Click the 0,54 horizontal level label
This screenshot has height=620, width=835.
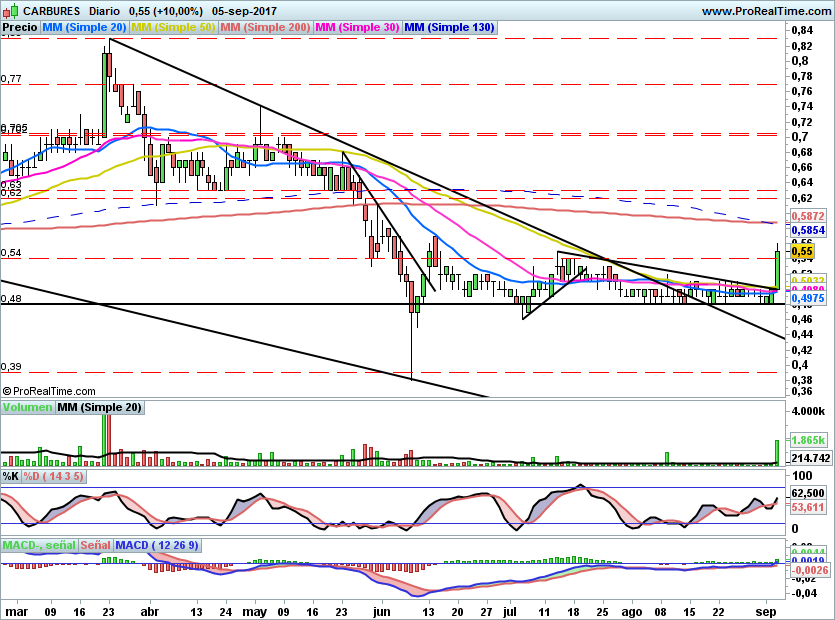tap(11, 252)
